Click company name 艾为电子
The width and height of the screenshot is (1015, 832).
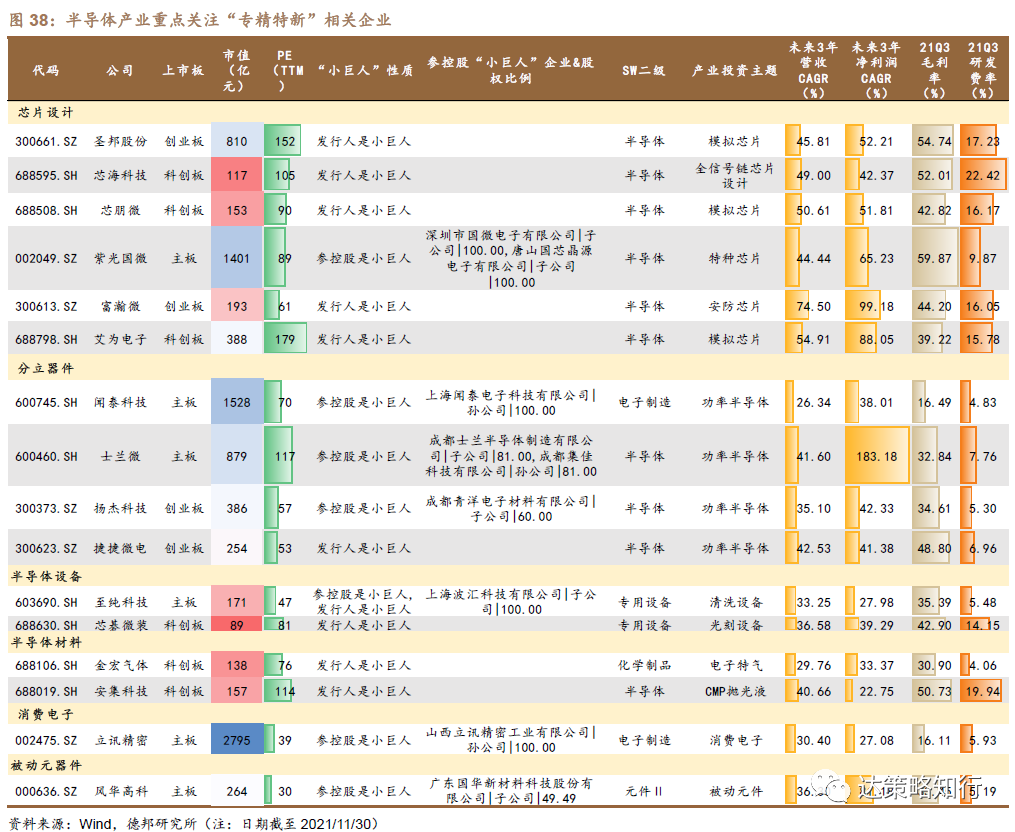(x=120, y=339)
